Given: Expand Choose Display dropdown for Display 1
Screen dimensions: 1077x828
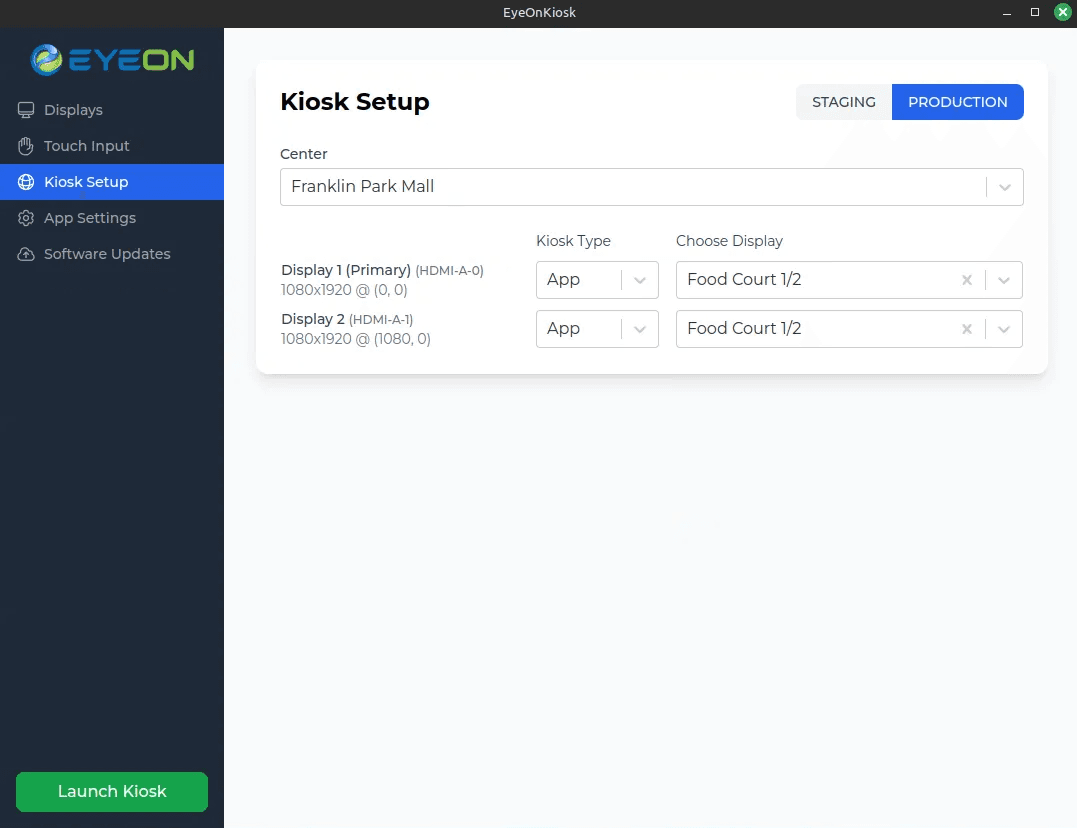Looking at the screenshot, I should [1004, 279].
